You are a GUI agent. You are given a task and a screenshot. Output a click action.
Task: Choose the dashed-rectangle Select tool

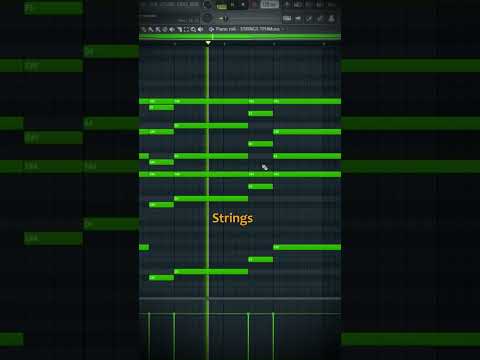point(186,29)
